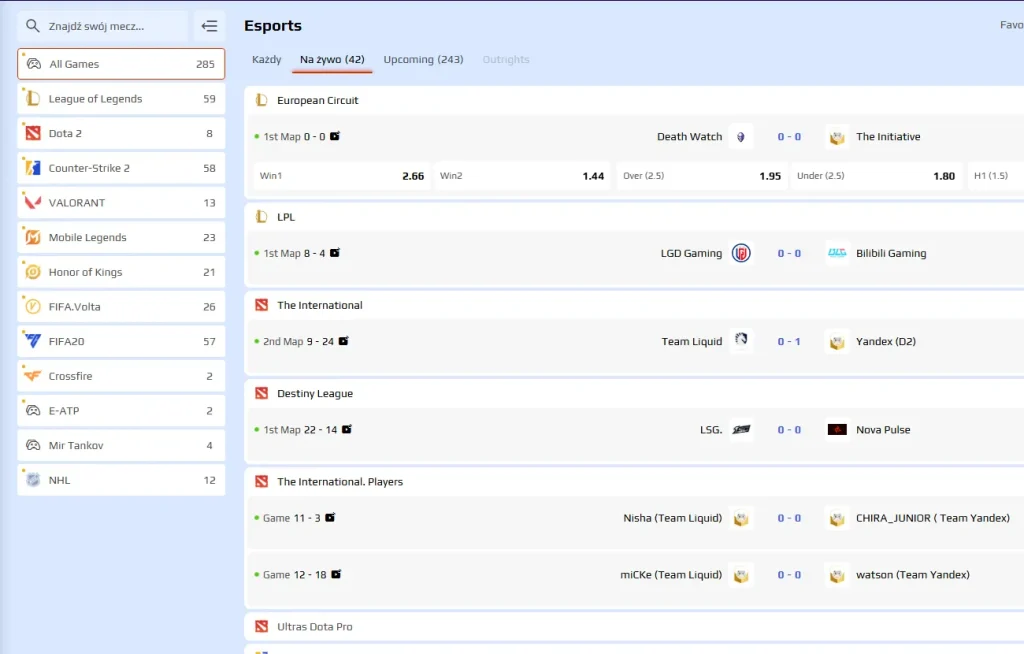Open the Ultras Dota Pro header
The image size is (1024, 654).
(314, 627)
